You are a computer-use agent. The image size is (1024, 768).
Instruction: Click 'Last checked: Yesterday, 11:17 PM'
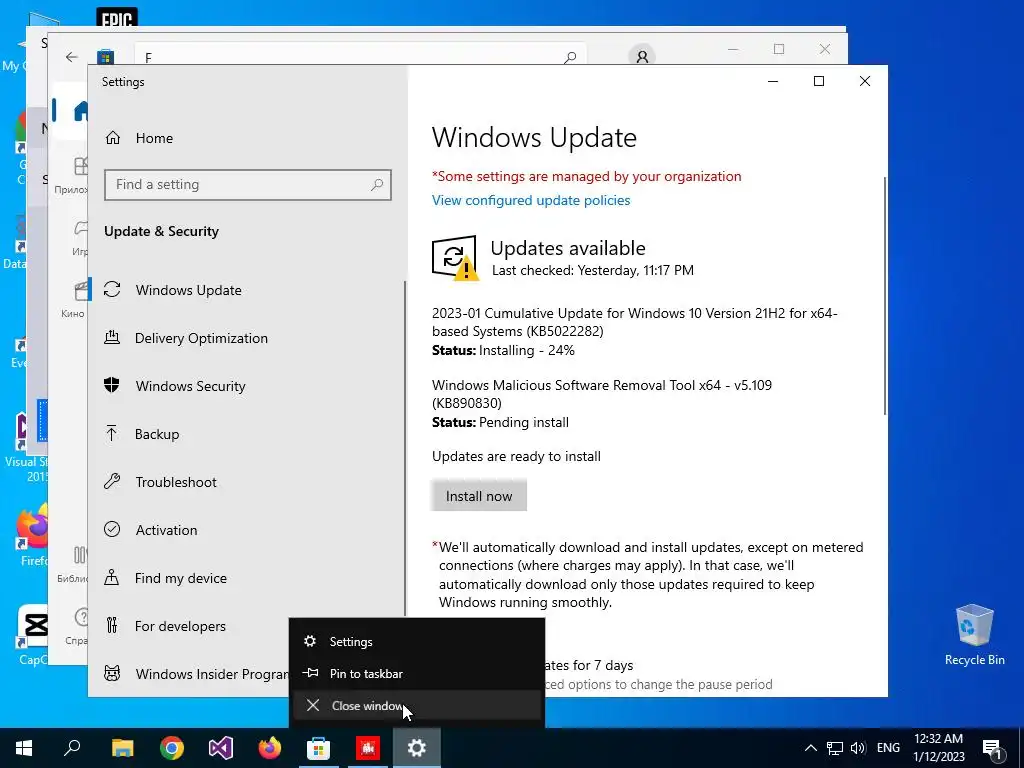coord(592,270)
